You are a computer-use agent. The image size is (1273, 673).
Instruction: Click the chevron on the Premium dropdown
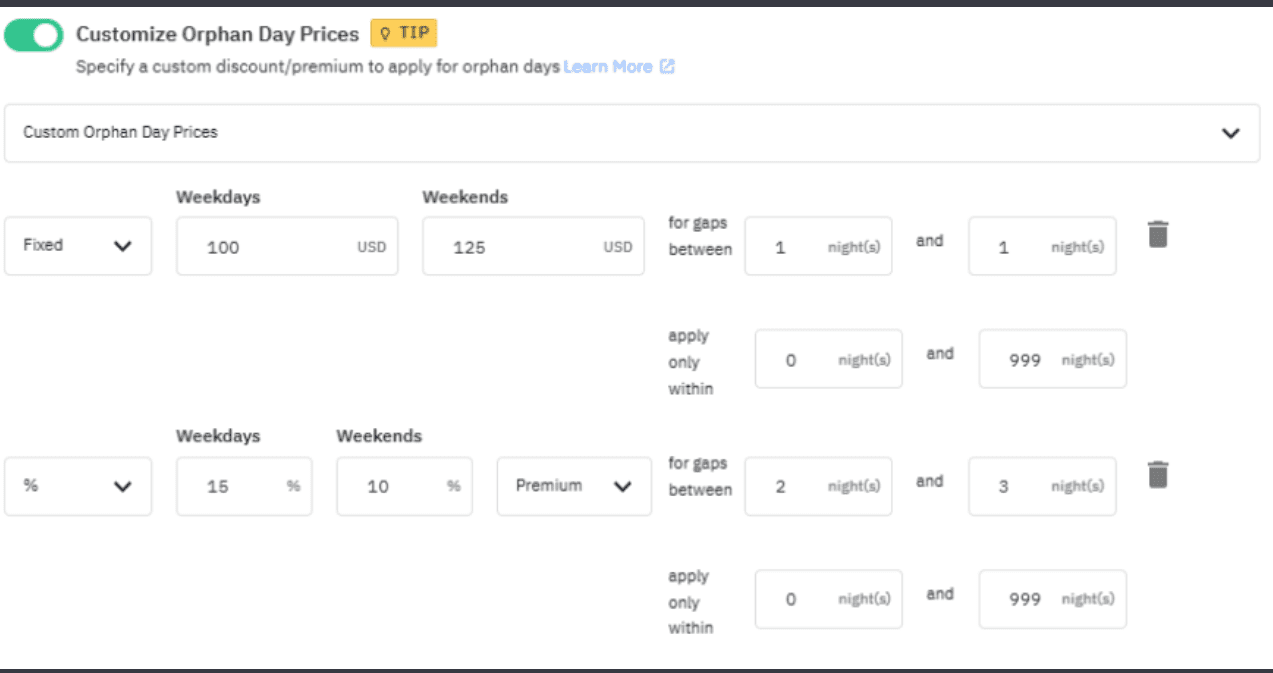(x=621, y=487)
